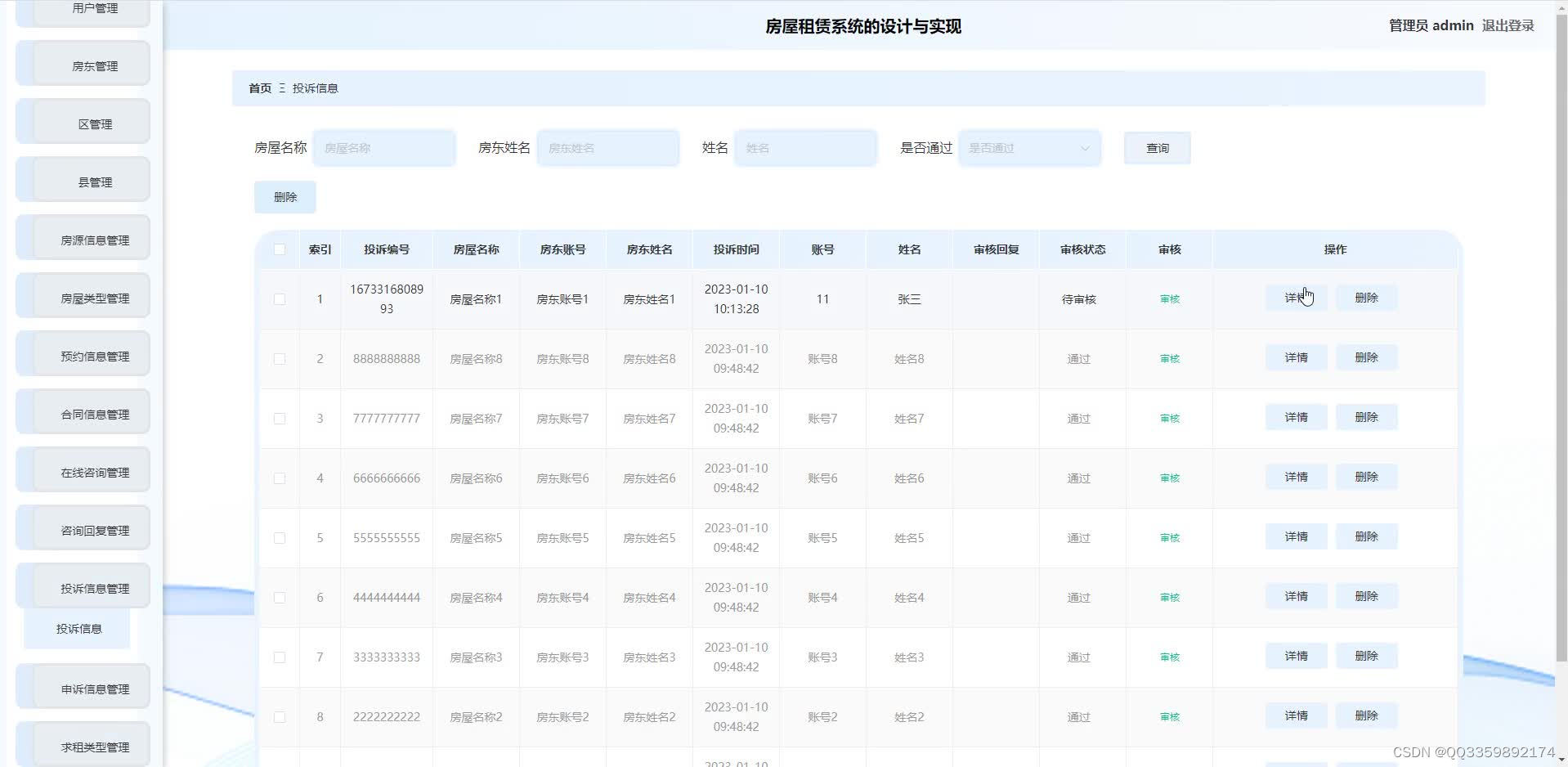Delete row 房屋名称3 with 删除
This screenshot has height=767, width=1568.
1366,656
